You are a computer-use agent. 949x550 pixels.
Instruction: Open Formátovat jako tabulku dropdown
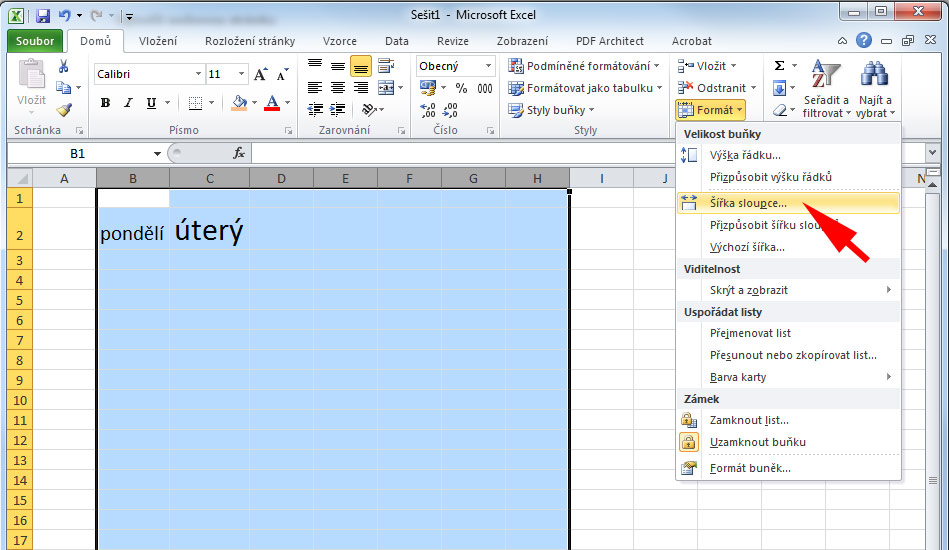click(585, 88)
